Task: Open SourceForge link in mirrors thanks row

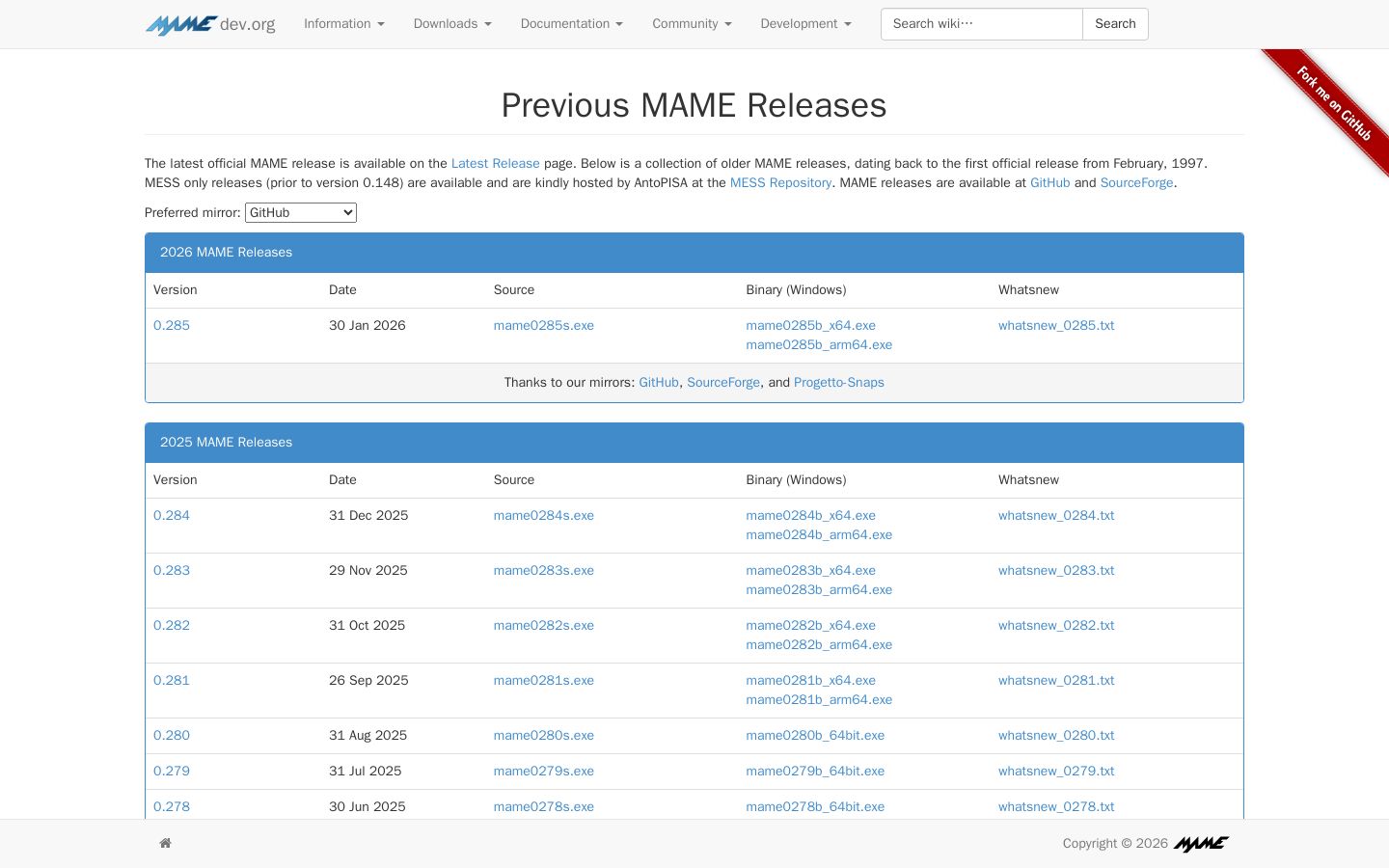Action: pos(723,383)
